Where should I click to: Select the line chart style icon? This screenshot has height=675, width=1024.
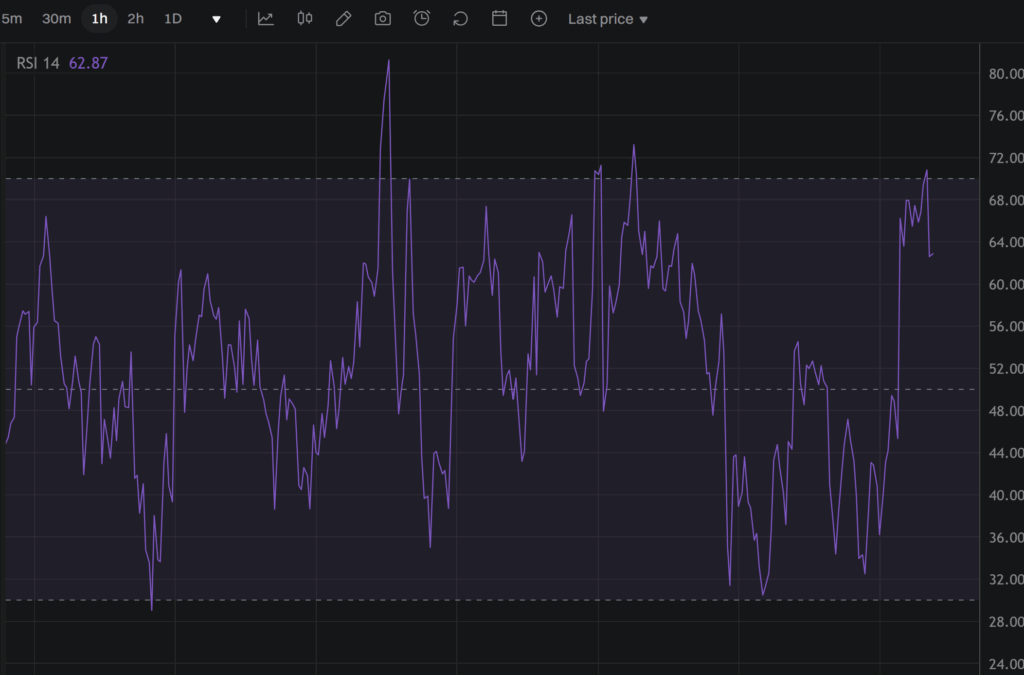coord(266,18)
